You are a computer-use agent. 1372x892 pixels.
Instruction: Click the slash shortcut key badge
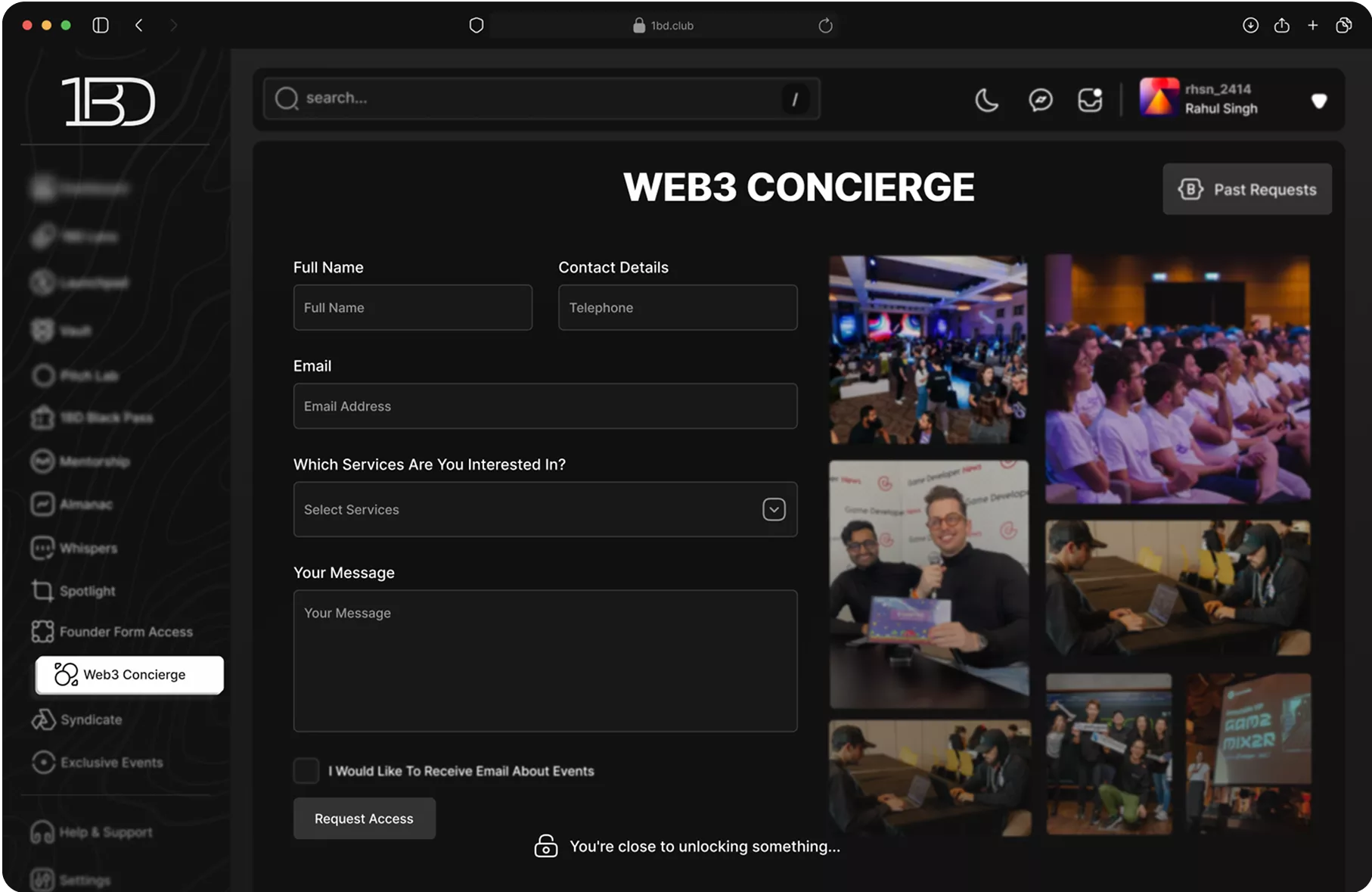coord(795,99)
